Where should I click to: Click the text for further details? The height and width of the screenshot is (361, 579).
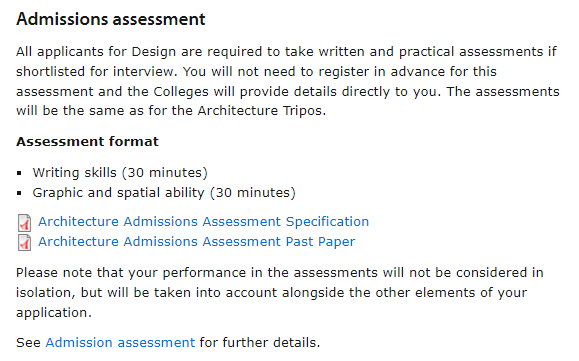260,343
